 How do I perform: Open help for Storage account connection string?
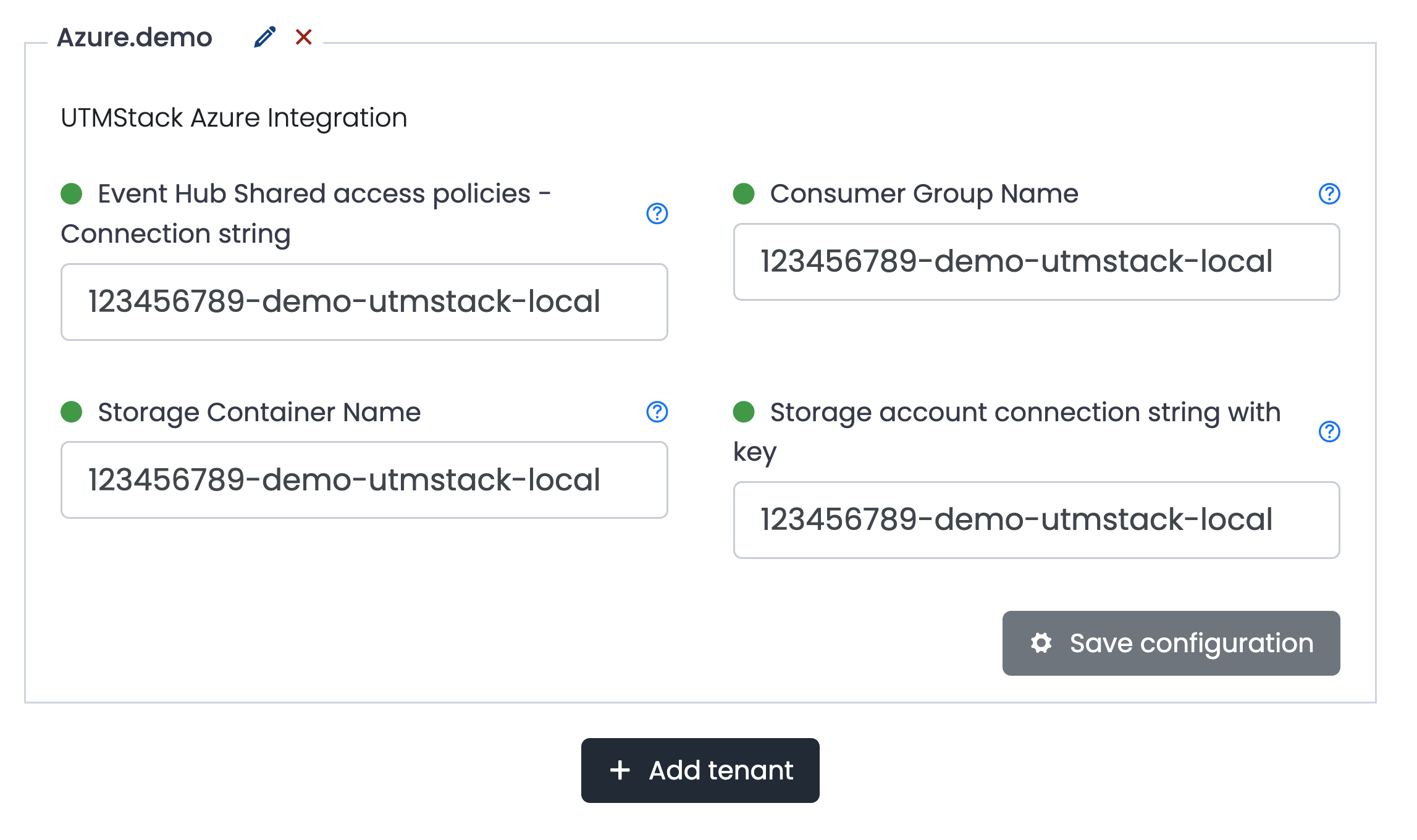[x=1329, y=432]
